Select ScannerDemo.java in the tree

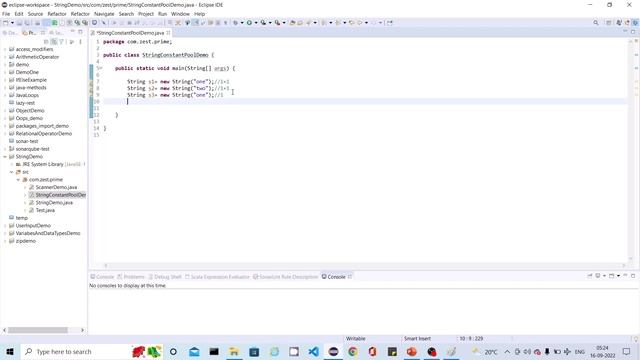coord(56,187)
